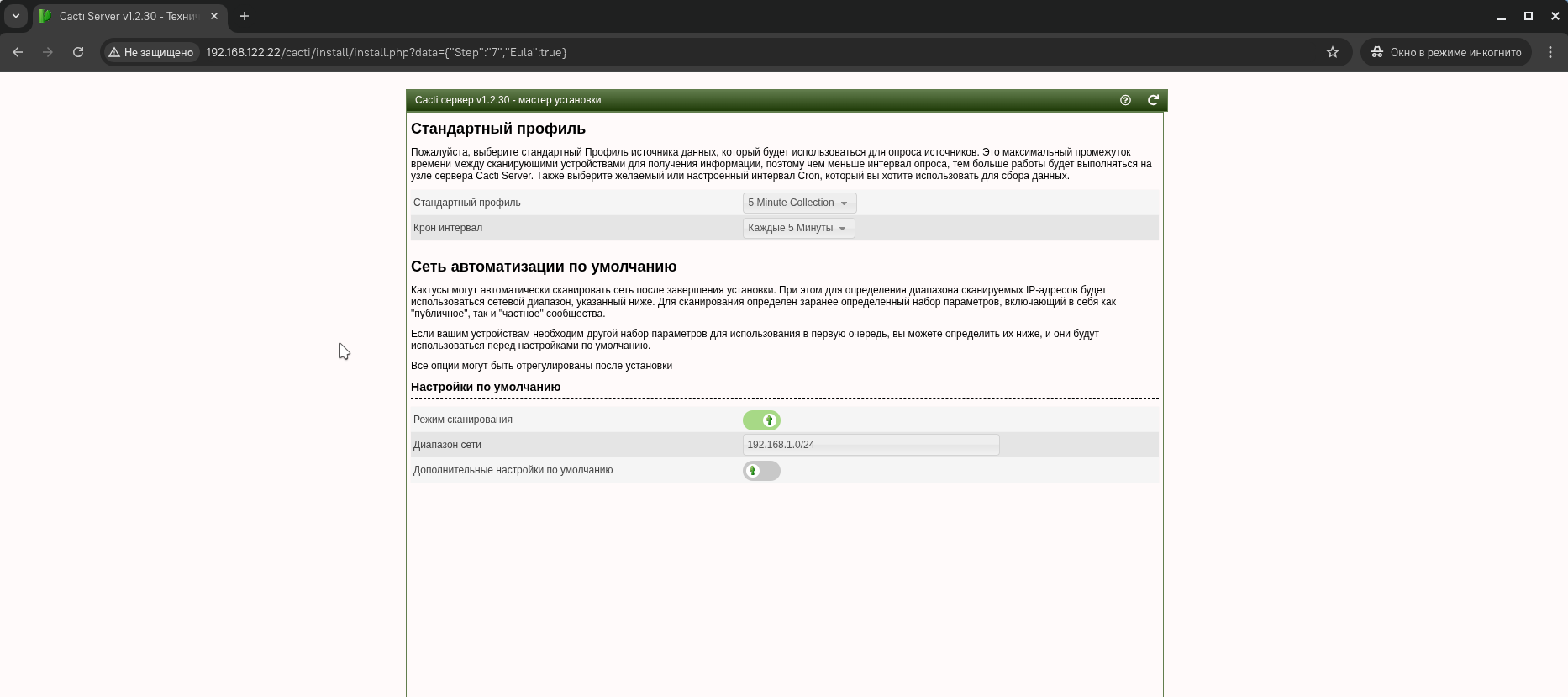Click 'Дополнительные настройки по умолчанию' label text
Viewport: 1568px width, 697px height.
(x=513, y=470)
